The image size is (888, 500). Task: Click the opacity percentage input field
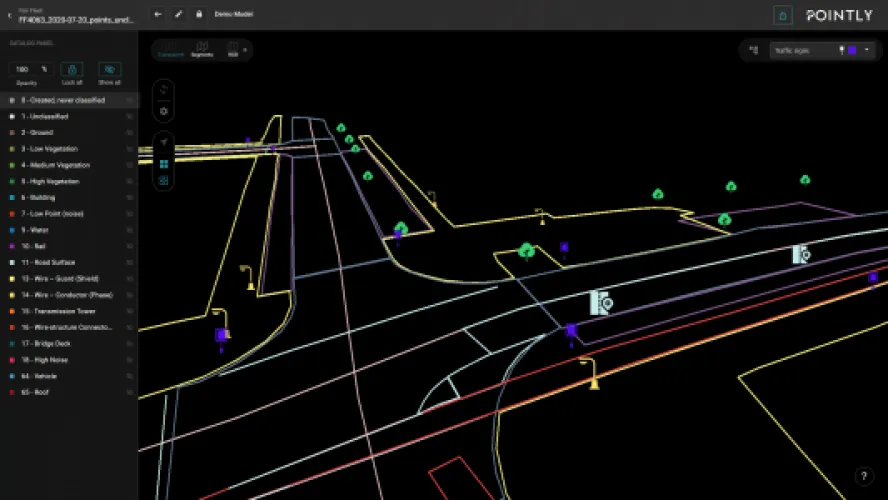tap(27, 69)
